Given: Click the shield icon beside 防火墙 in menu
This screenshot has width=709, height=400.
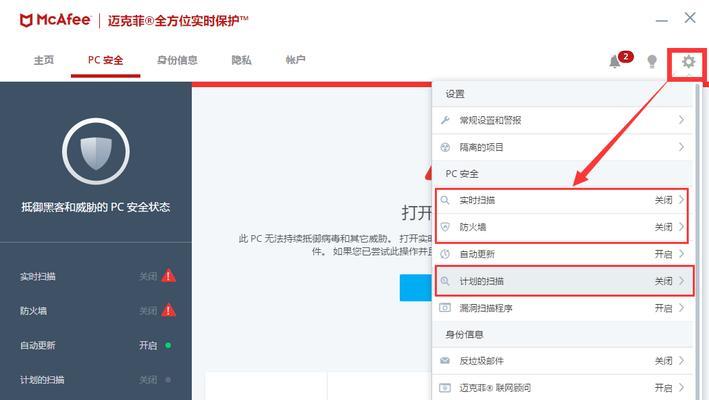Looking at the screenshot, I should click(x=445, y=227).
